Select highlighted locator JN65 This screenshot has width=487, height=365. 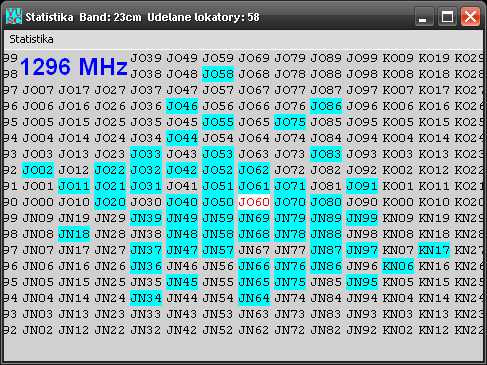coord(254,282)
